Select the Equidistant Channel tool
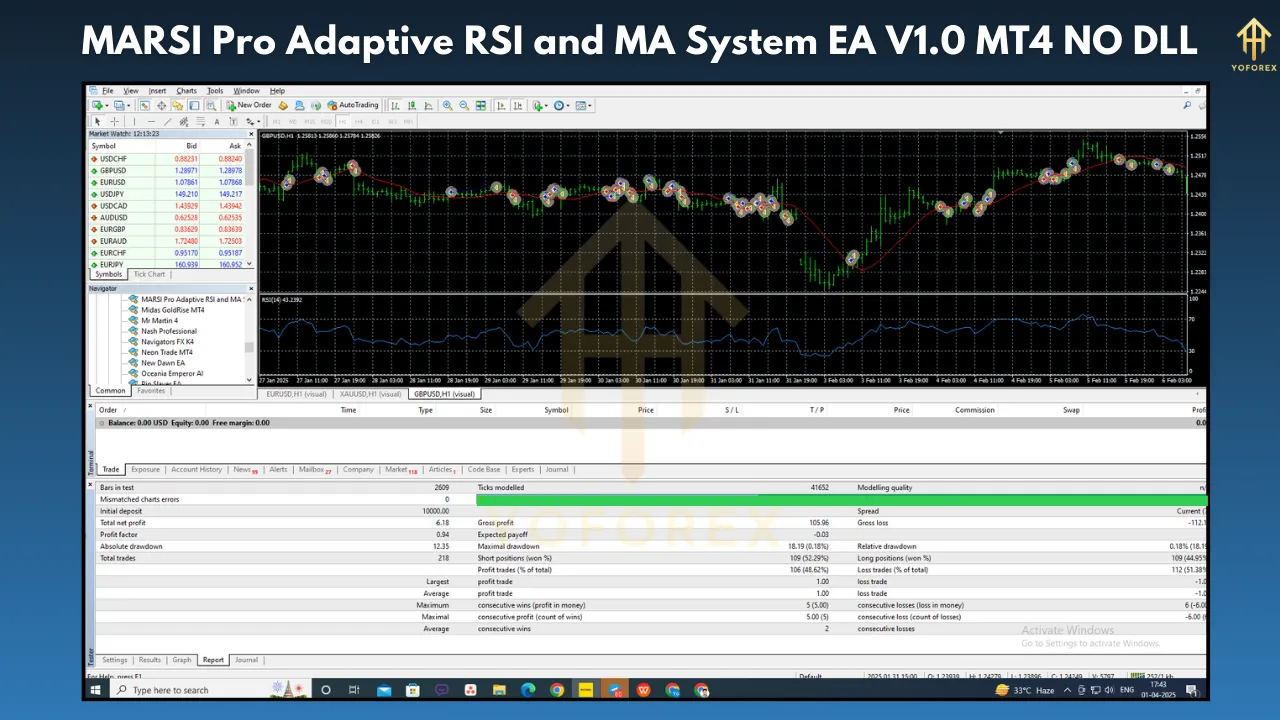 [184, 122]
